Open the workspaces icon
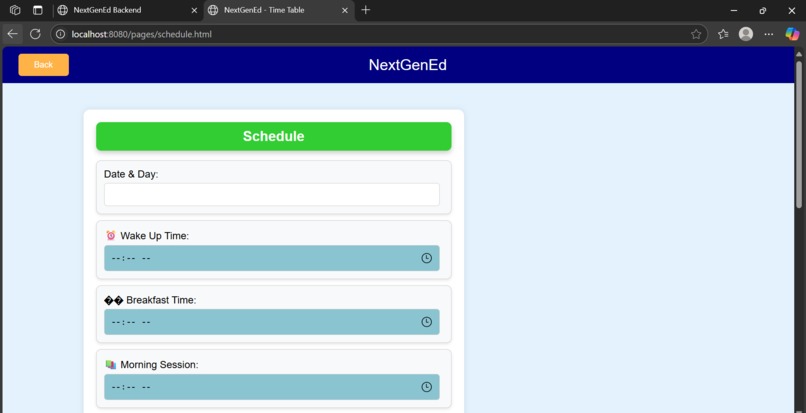This screenshot has width=806, height=413. click(15, 10)
